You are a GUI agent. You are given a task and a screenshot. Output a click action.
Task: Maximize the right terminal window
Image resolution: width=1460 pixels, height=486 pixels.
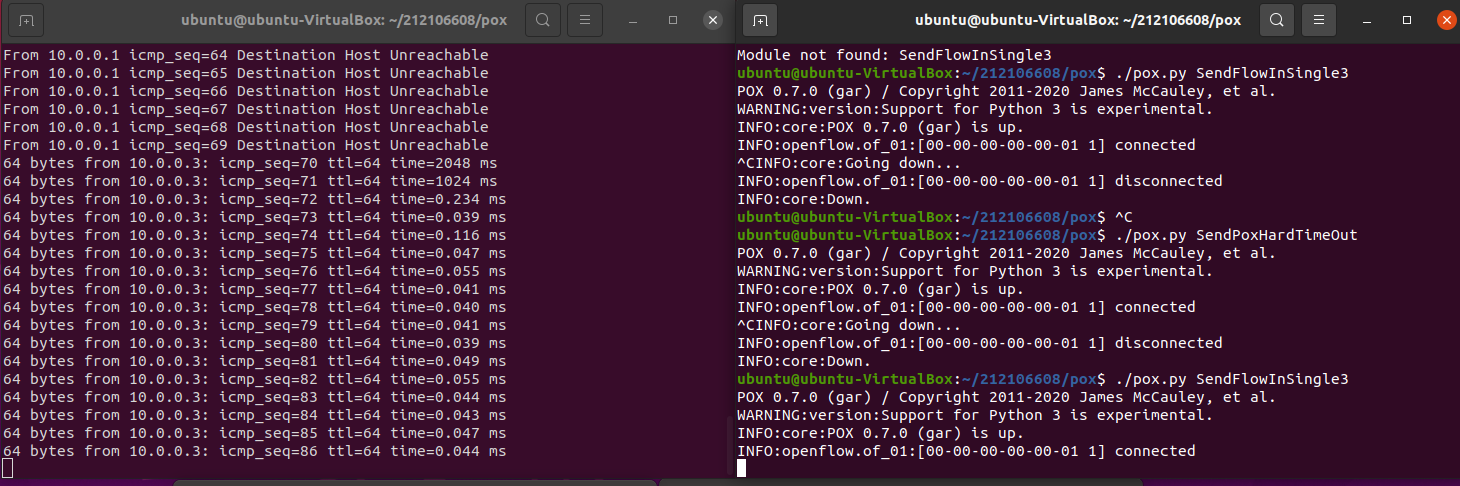point(1407,20)
